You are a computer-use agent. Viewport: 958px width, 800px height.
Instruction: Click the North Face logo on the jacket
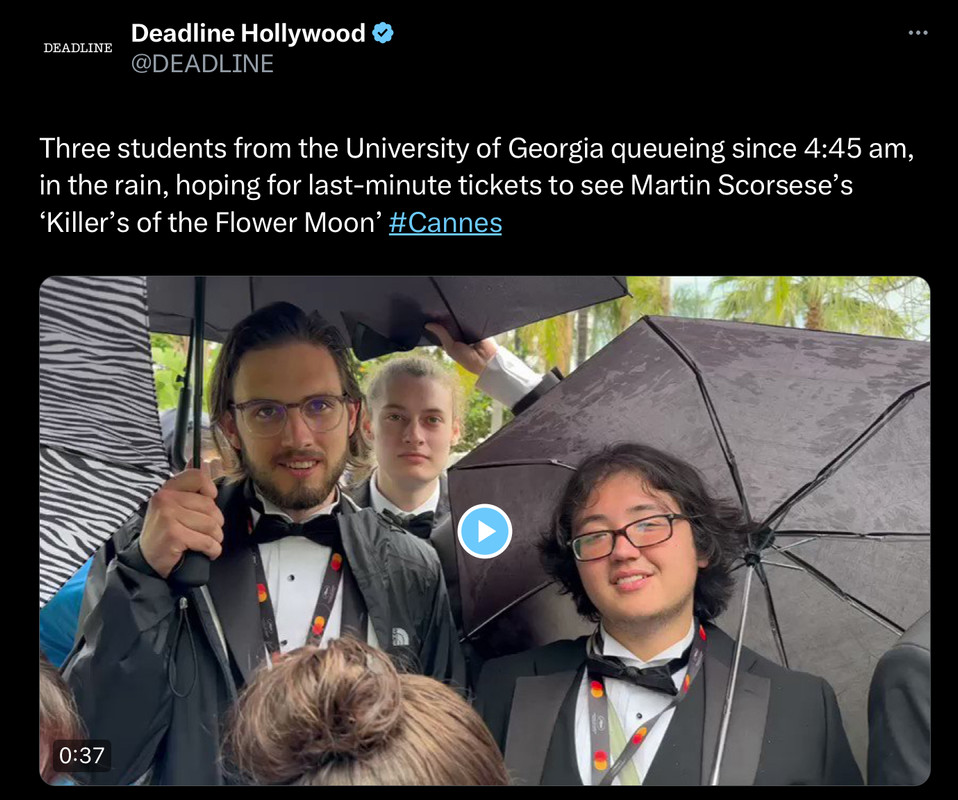(400, 637)
